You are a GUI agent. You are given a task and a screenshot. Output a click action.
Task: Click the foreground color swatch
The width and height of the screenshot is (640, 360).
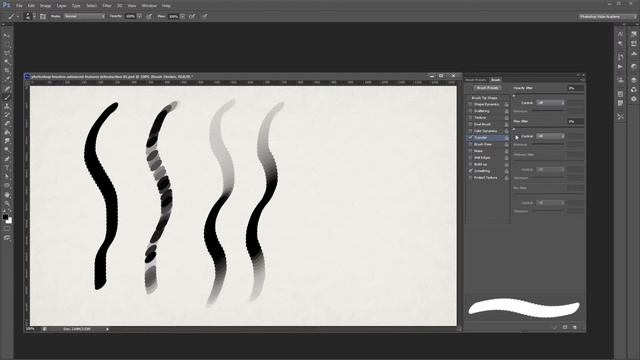pyautogui.click(x=5, y=217)
